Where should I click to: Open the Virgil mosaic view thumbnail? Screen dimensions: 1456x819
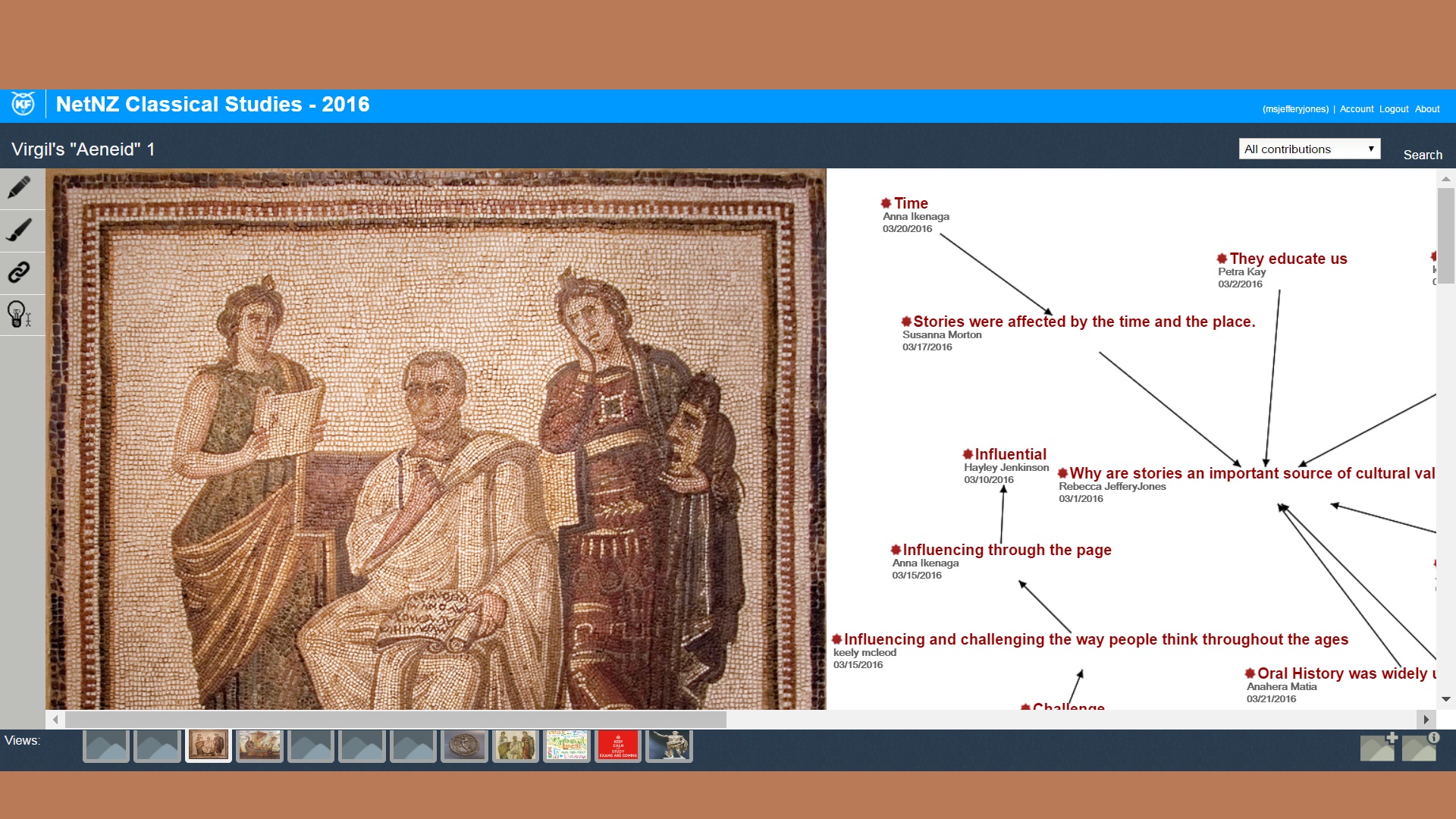(209, 746)
